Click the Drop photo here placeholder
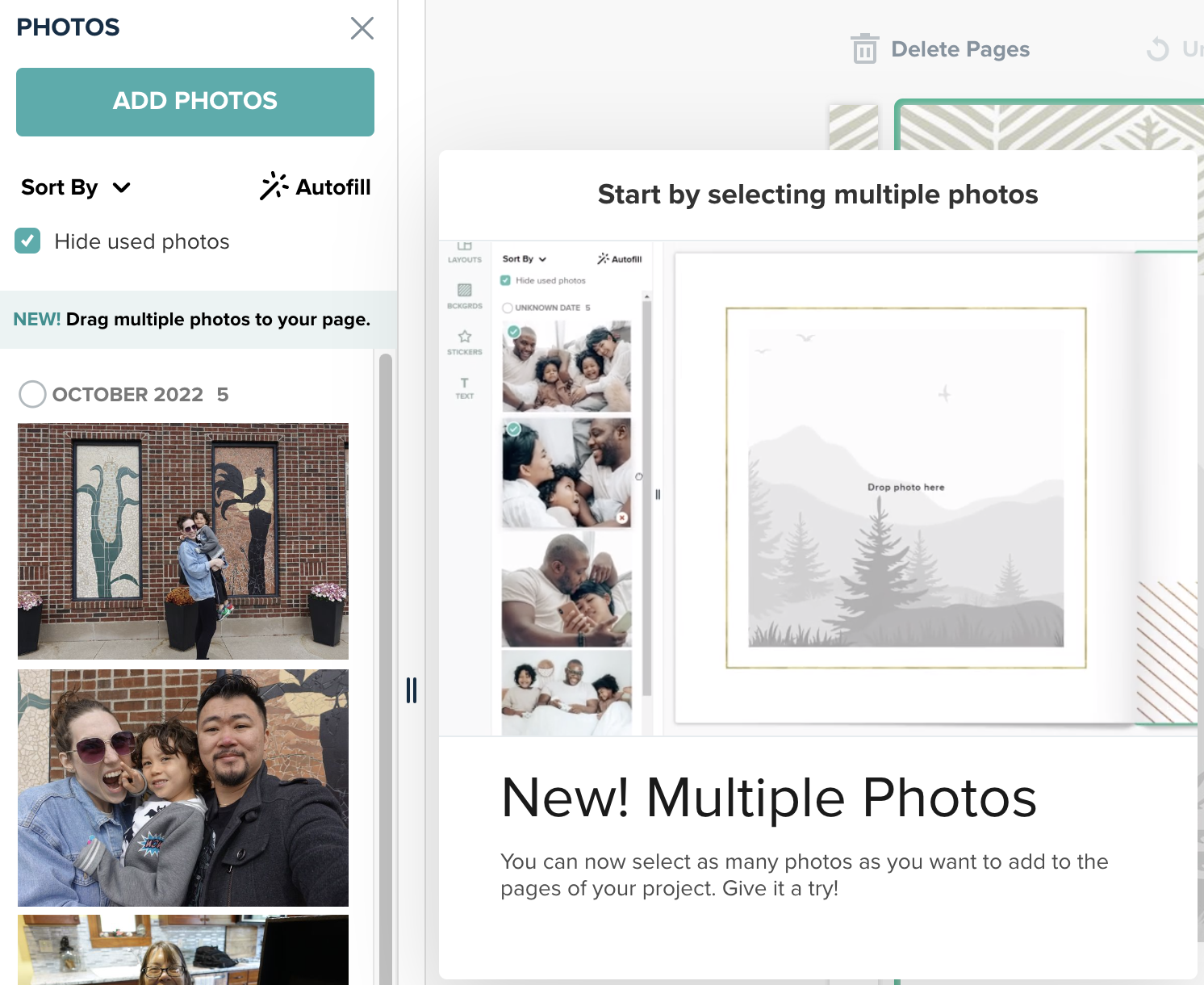1204x985 pixels. pos(905,487)
